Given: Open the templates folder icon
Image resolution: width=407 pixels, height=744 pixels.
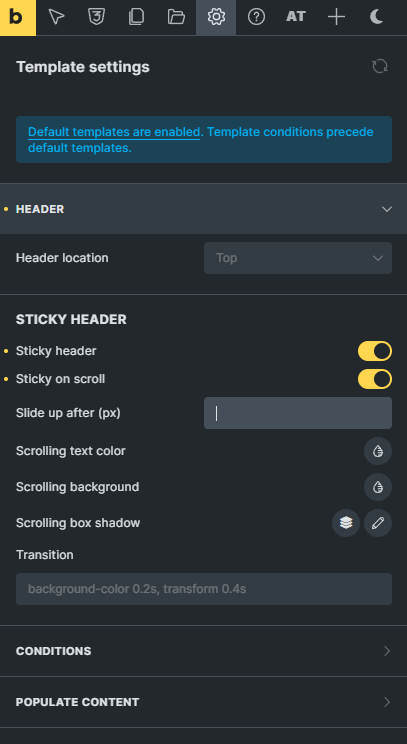Looking at the screenshot, I should [176, 18].
